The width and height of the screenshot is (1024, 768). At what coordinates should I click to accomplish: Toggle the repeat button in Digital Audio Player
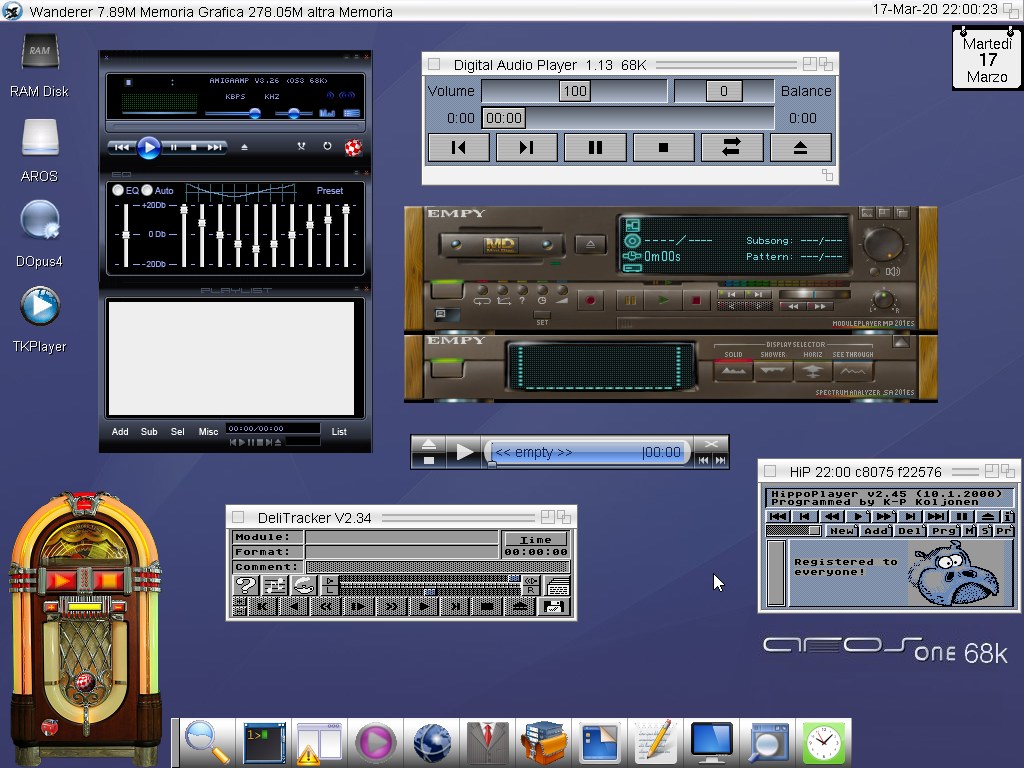731,148
